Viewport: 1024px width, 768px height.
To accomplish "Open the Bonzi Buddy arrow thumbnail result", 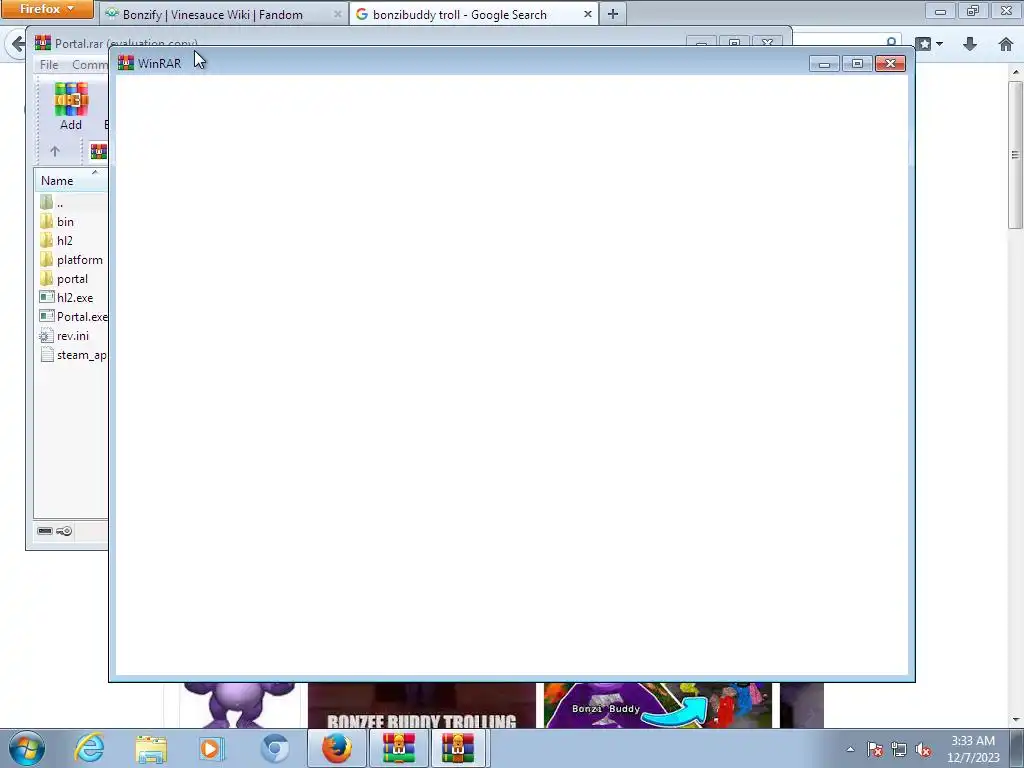I will click(x=658, y=705).
